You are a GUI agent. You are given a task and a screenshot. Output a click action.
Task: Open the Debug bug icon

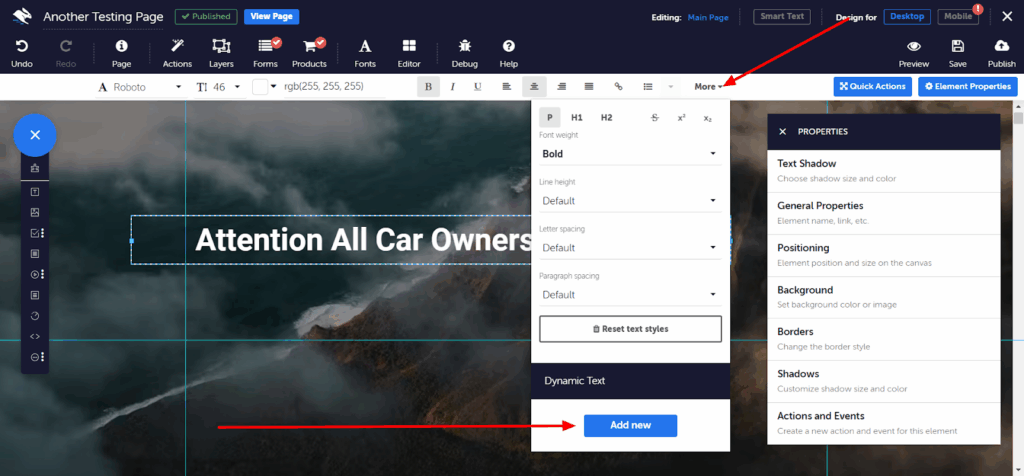[x=464, y=47]
